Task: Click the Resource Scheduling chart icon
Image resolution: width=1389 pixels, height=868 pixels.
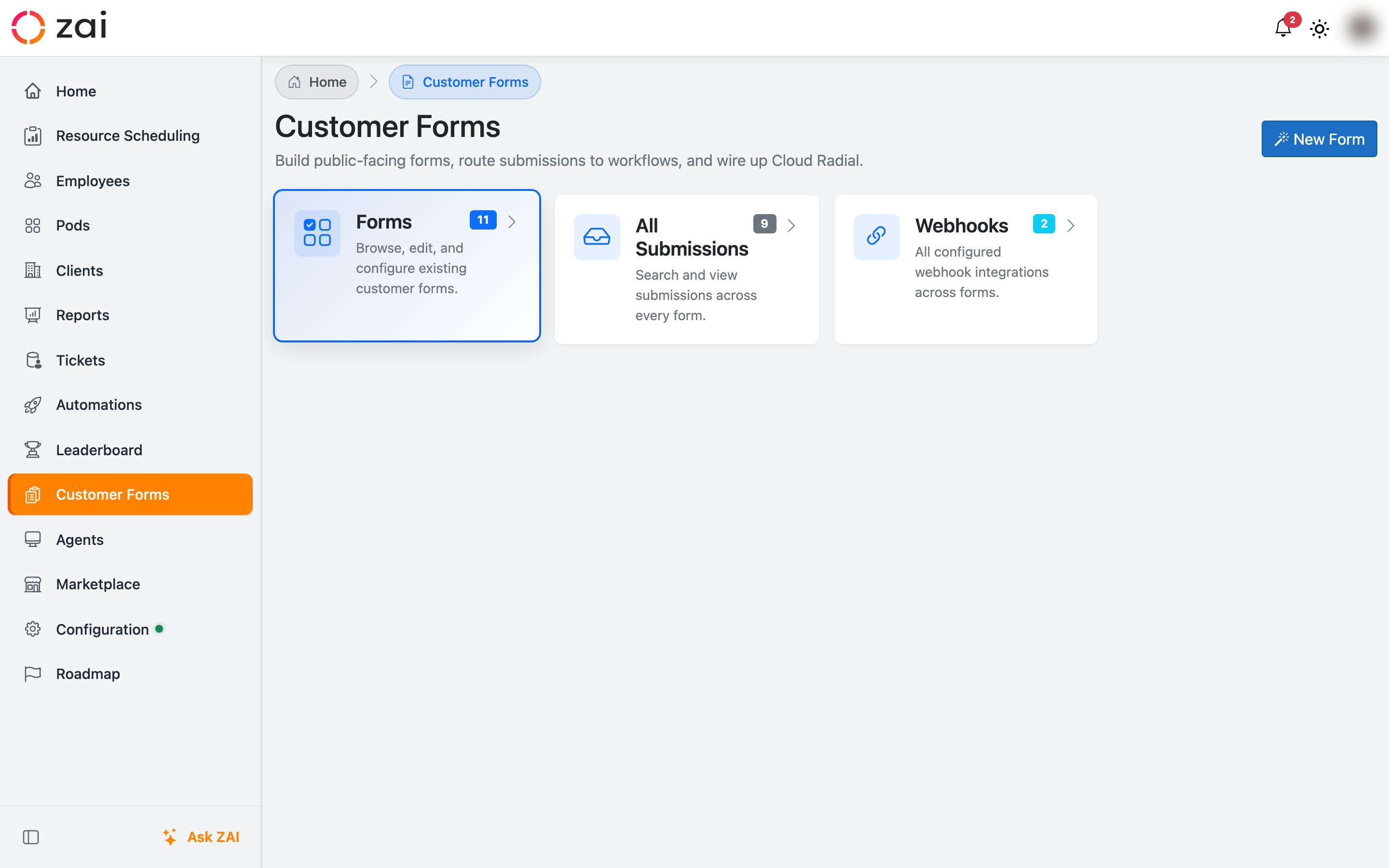Action: pyautogui.click(x=33, y=136)
